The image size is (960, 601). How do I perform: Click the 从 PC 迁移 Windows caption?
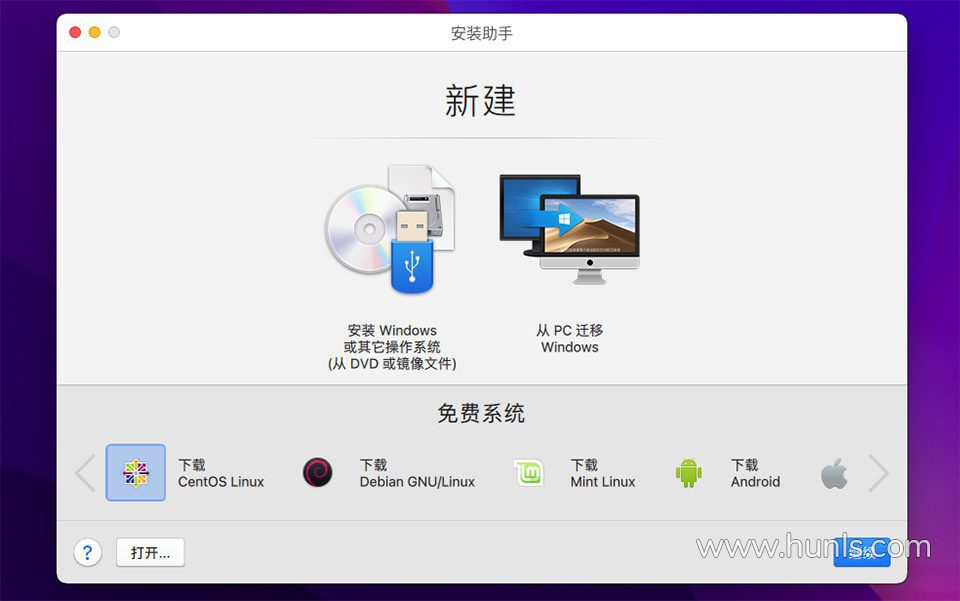pyautogui.click(x=569, y=338)
